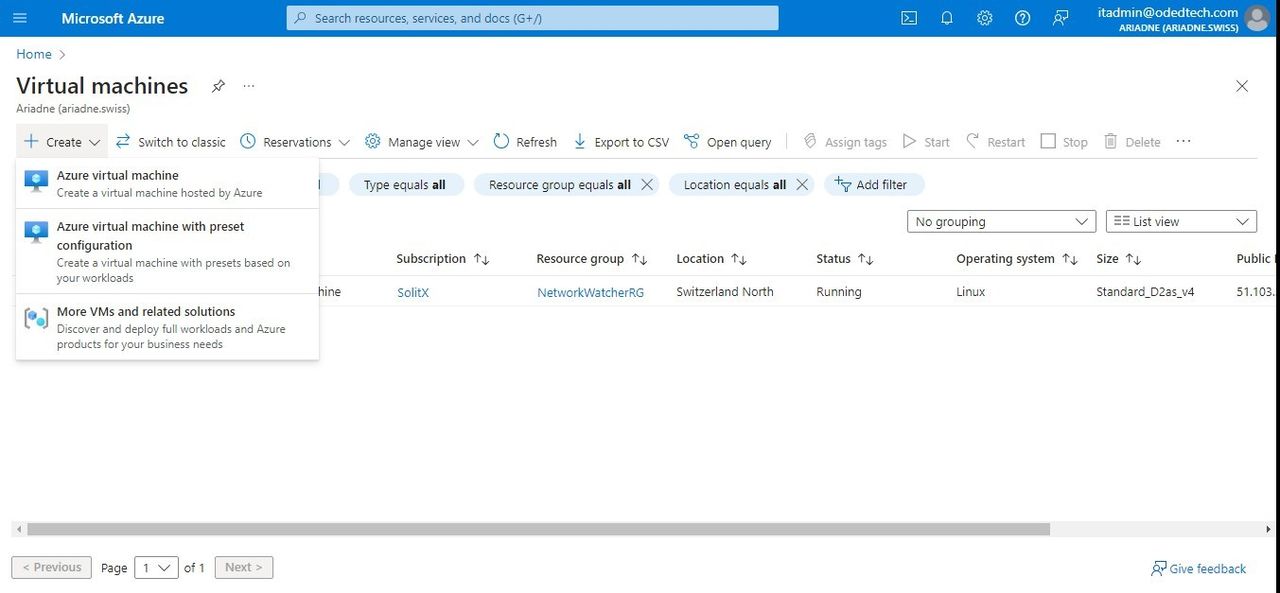Sort by Size column
The width and height of the screenshot is (1280, 593).
[x=1119, y=259]
